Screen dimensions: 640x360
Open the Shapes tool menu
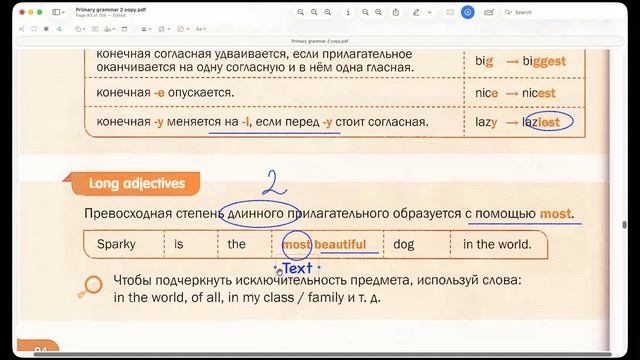pyautogui.click(x=80, y=29)
